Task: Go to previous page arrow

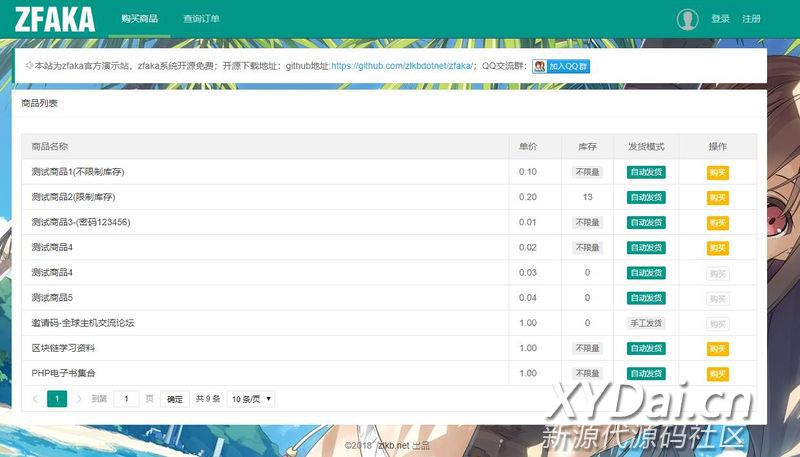Action: click(35, 399)
